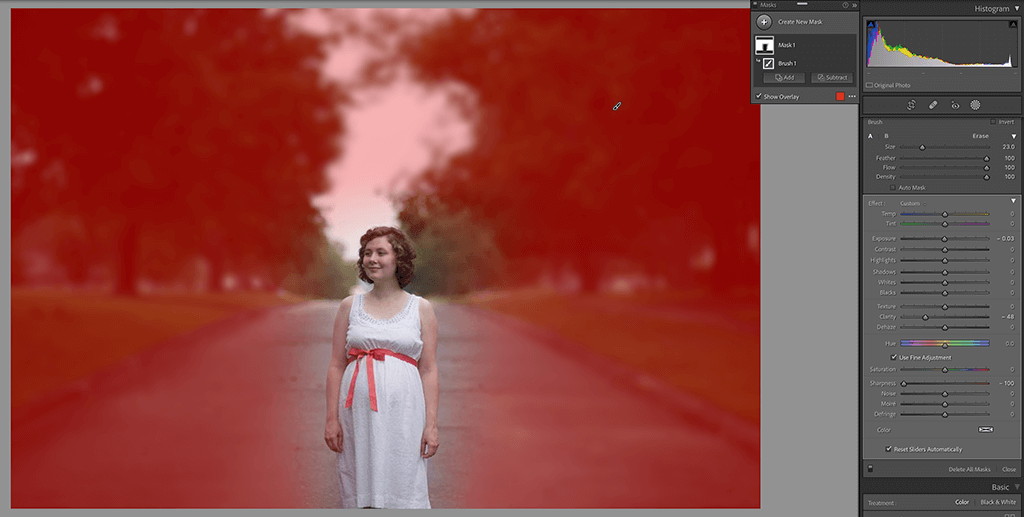1024x517 pixels.
Task: Adjust the Feather slider
Action: click(x=944, y=158)
